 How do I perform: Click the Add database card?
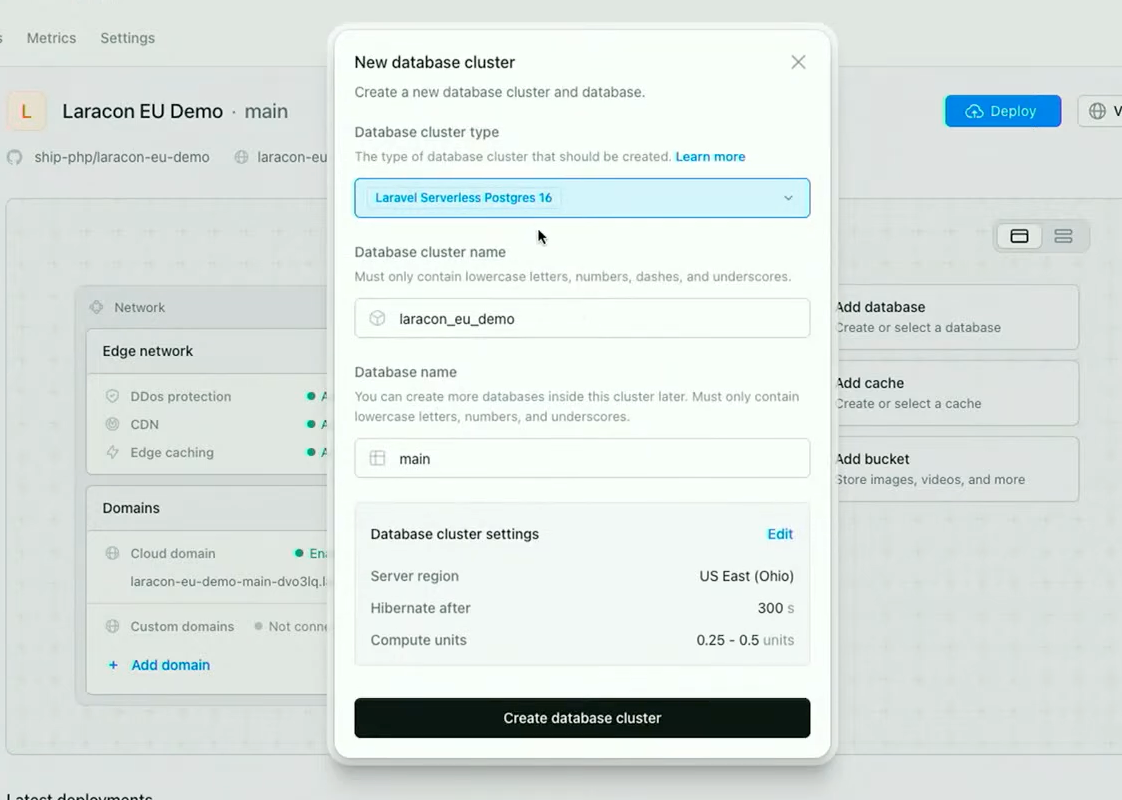click(x=955, y=317)
